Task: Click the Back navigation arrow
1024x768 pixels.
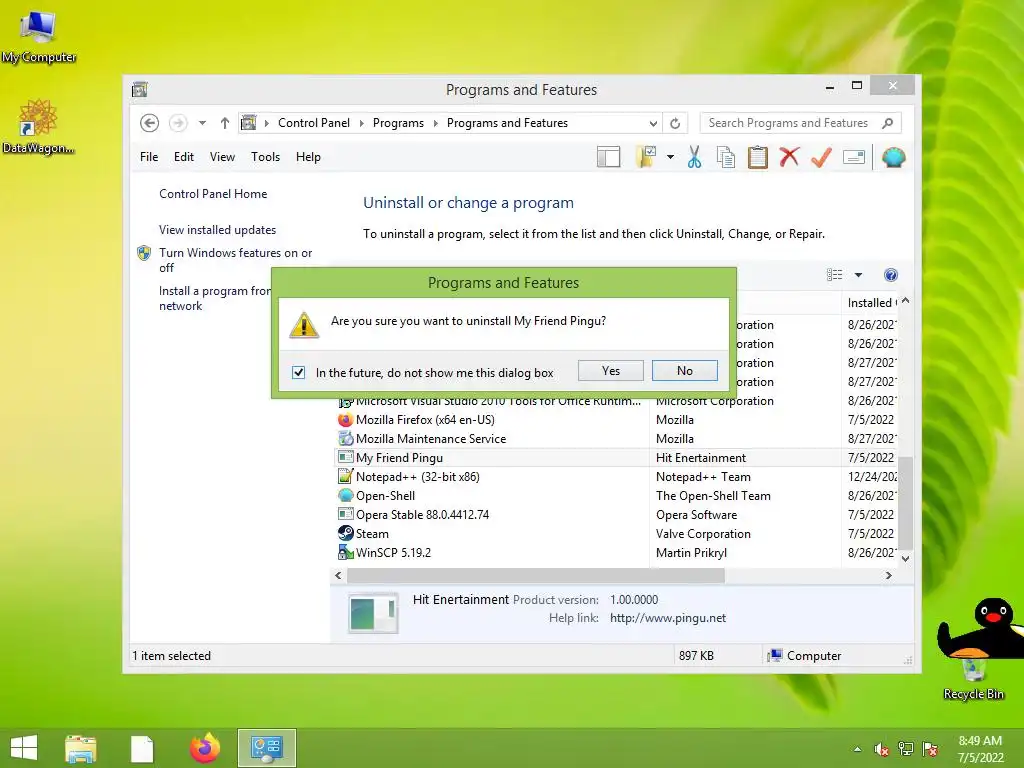Action: click(x=150, y=123)
